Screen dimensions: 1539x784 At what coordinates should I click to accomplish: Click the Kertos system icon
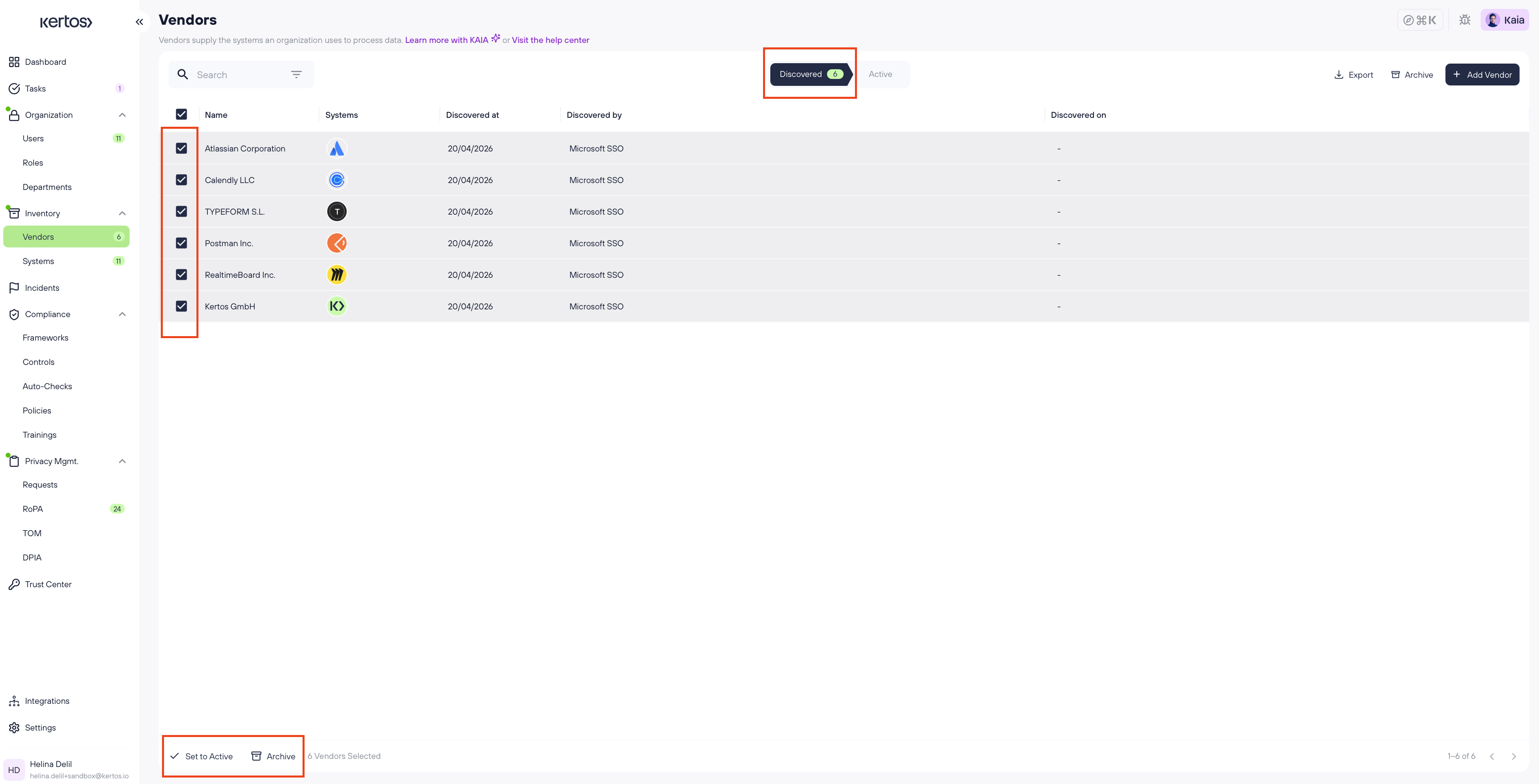pos(337,307)
